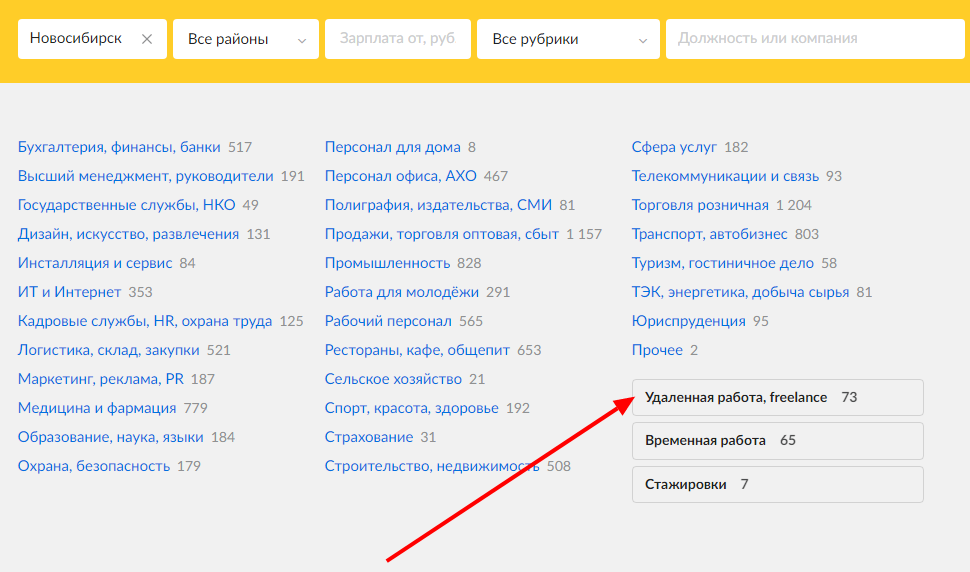Open Полиграфия, издательства, СМИ category
Image resolution: width=970 pixels, height=572 pixels.
[x=438, y=205]
